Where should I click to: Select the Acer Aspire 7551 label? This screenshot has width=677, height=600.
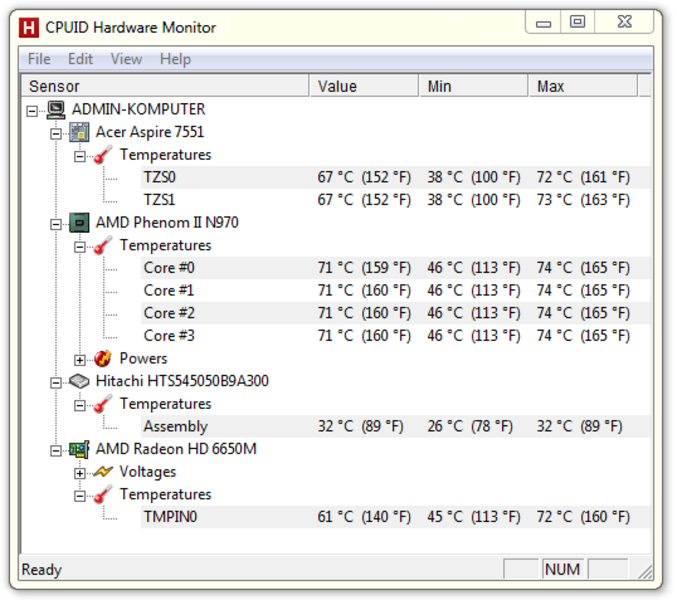point(150,132)
